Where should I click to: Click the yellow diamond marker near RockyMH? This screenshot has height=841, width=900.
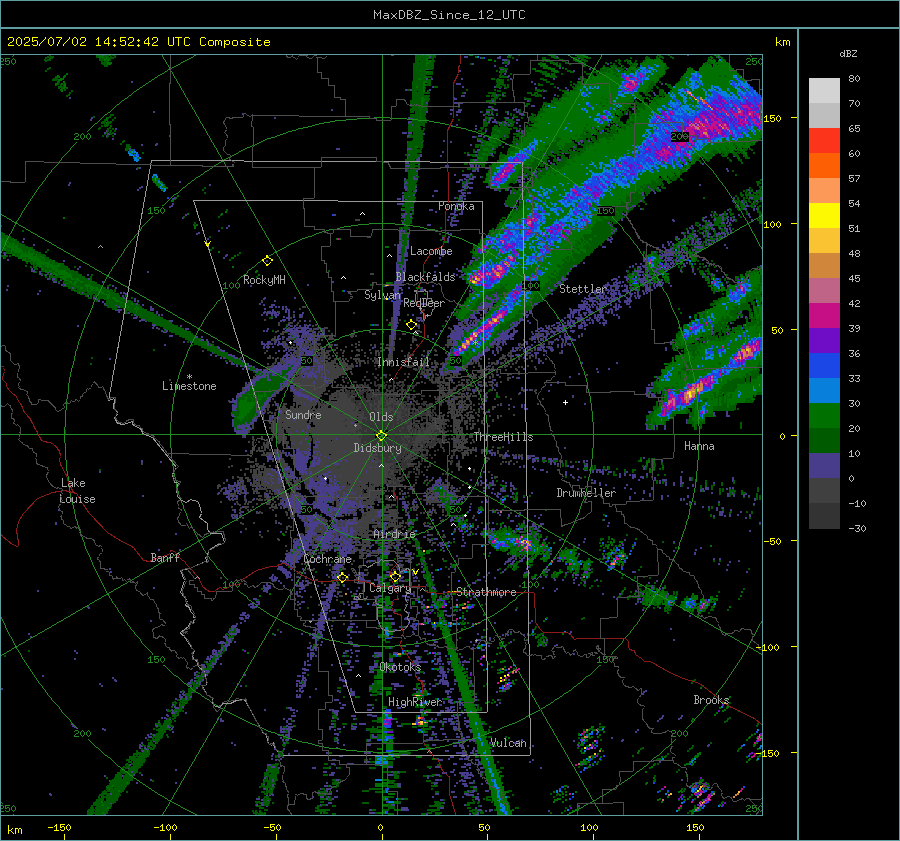[267, 261]
